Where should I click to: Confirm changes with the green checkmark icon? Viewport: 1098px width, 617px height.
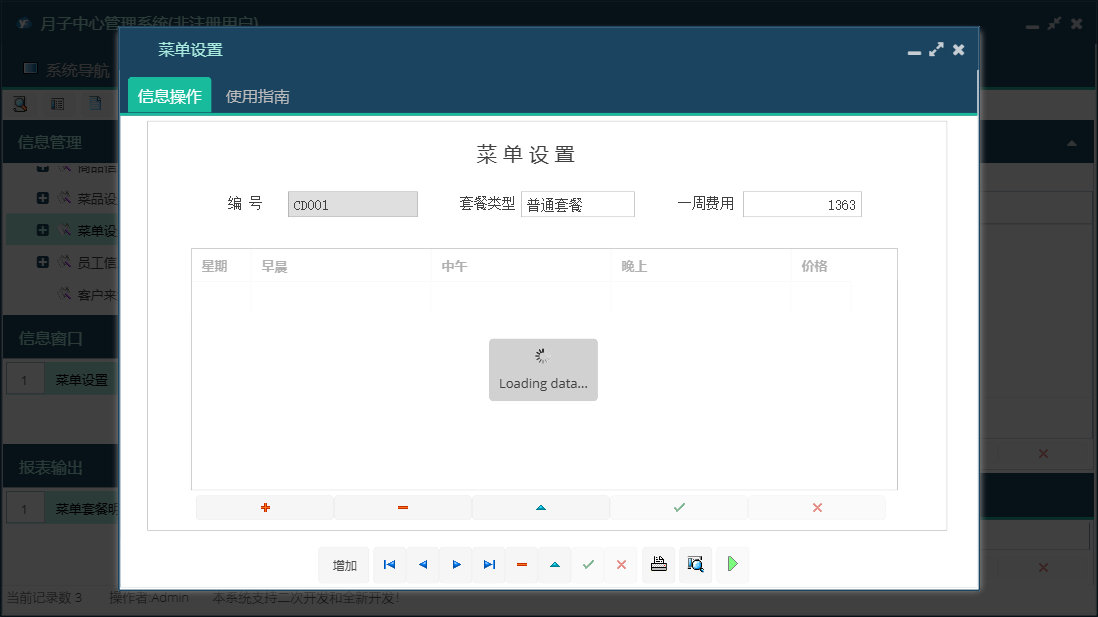588,564
